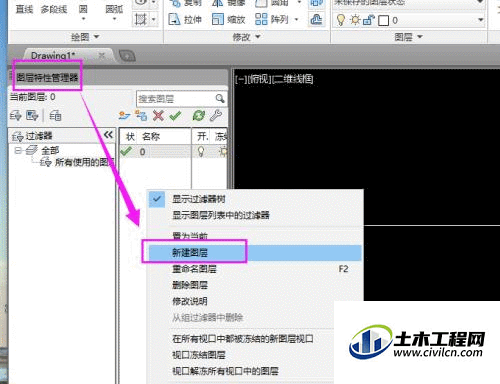Click the sun freeze icon in ribbon layer dropdown
Viewport: 500px width, 384px height.
pos(355,20)
